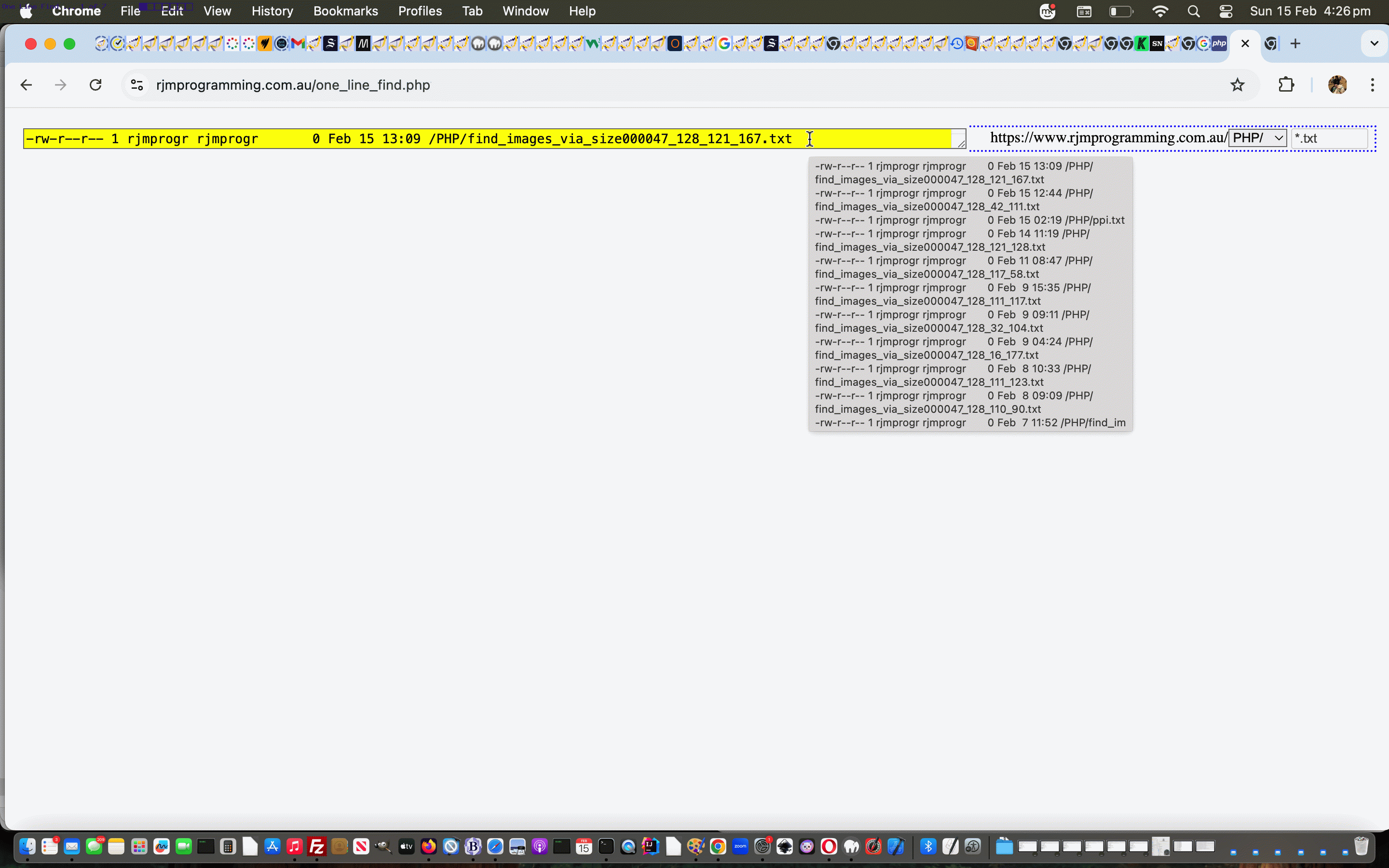View site information icon in address bar
Screen dimensions: 1389x868
click(x=136, y=85)
